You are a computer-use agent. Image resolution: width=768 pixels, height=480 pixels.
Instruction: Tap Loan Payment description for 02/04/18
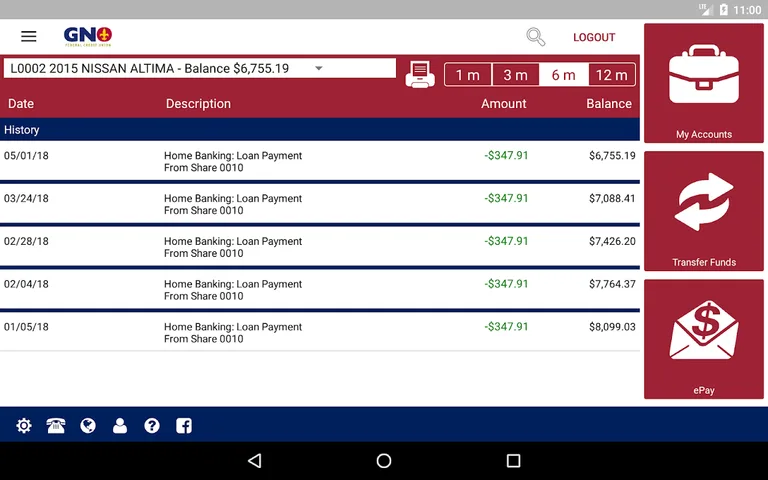[233, 290]
